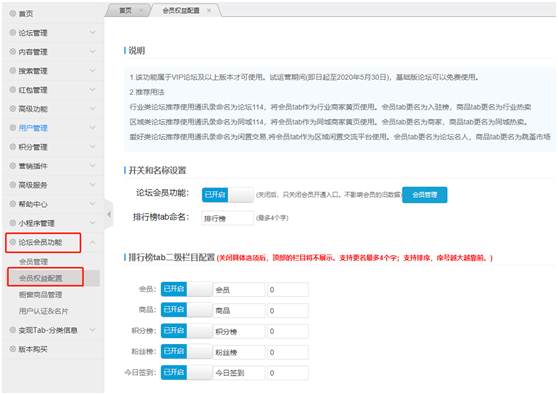Expand the 积分管理 menu chevron
The height and width of the screenshot is (395, 558).
tap(93, 147)
